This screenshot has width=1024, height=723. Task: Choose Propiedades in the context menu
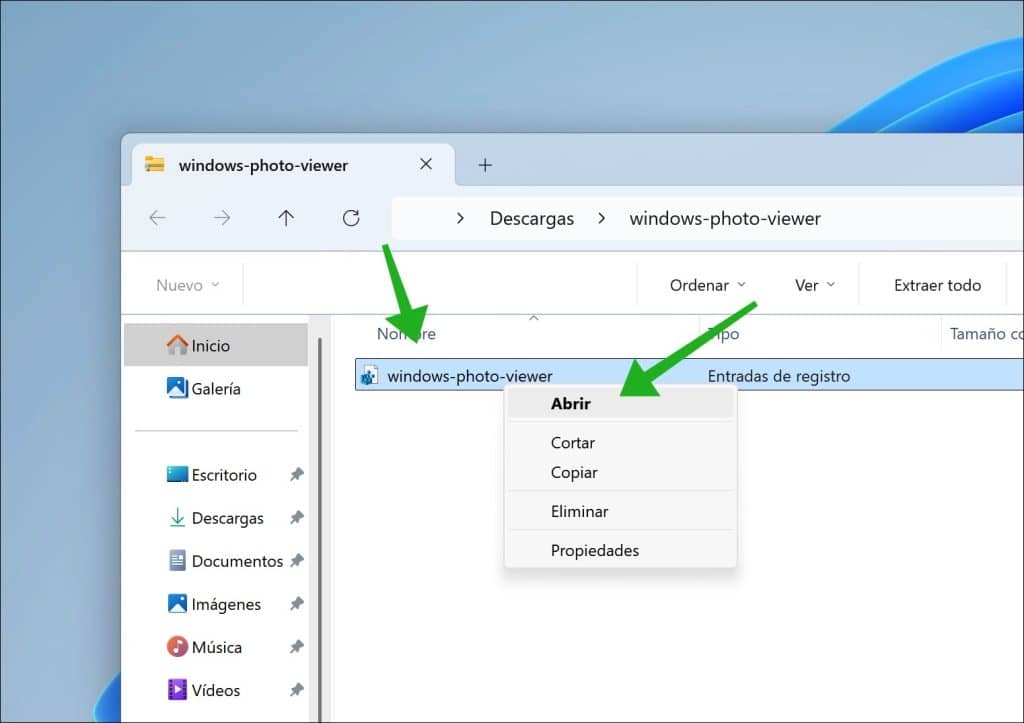tap(620, 551)
